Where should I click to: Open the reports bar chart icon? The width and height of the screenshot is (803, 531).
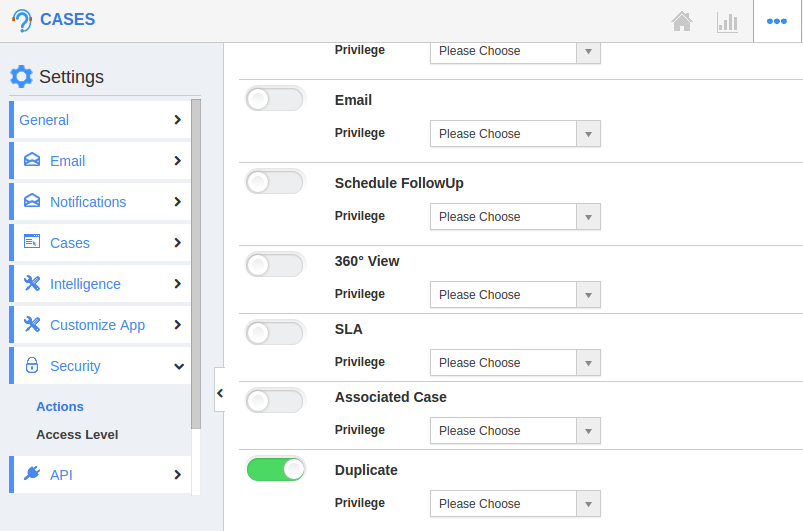pos(727,23)
